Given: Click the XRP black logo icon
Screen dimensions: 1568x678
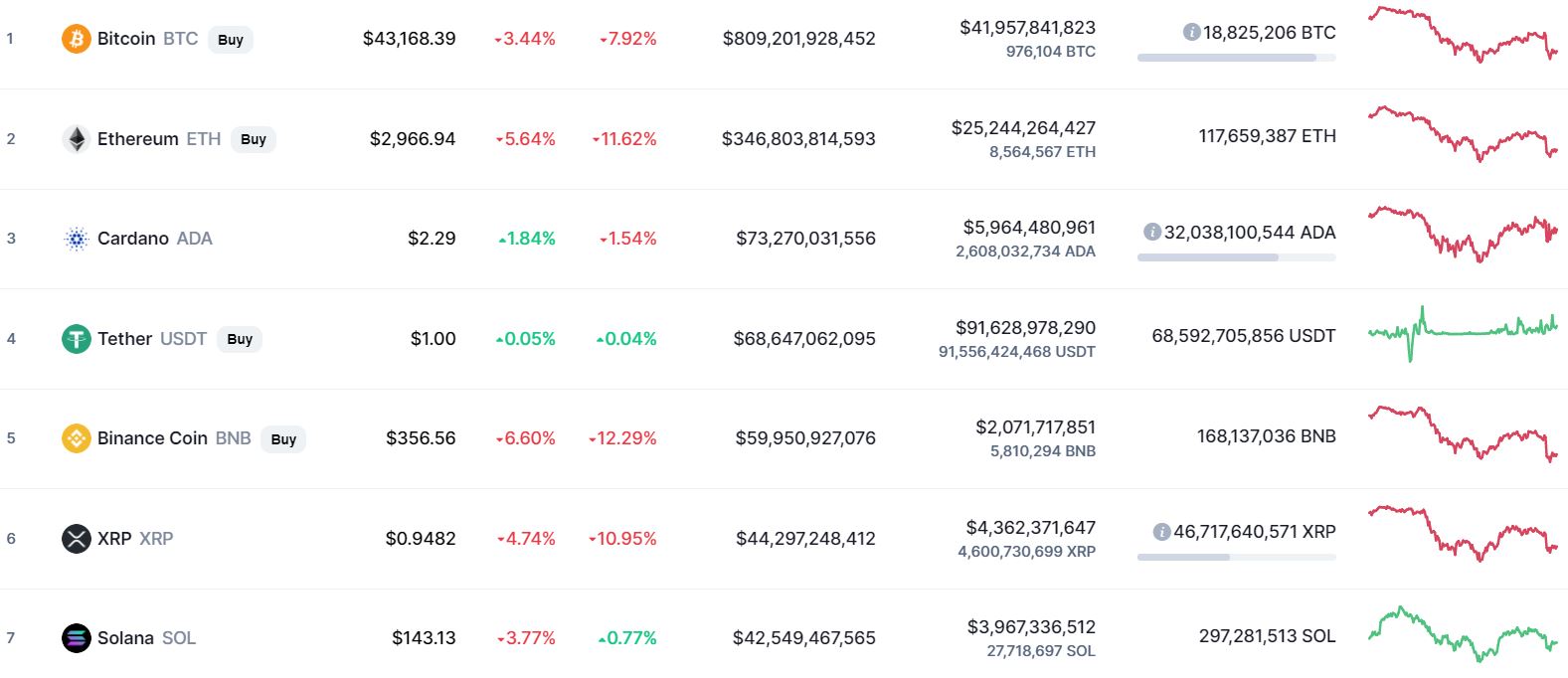Looking at the screenshot, I should click(76, 539).
